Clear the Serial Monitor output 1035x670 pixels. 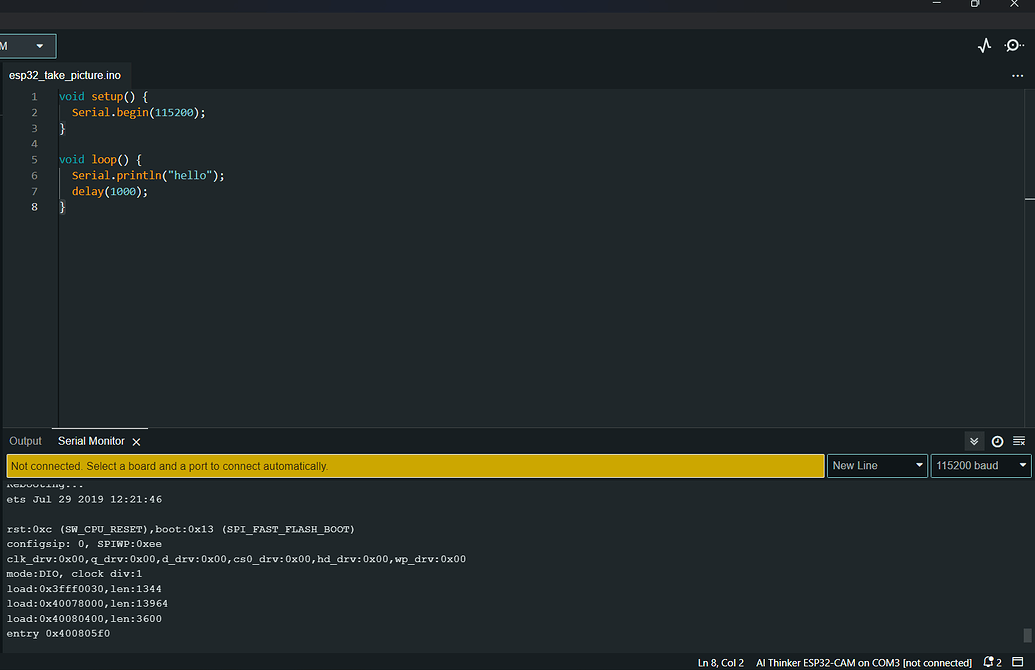[1019, 441]
